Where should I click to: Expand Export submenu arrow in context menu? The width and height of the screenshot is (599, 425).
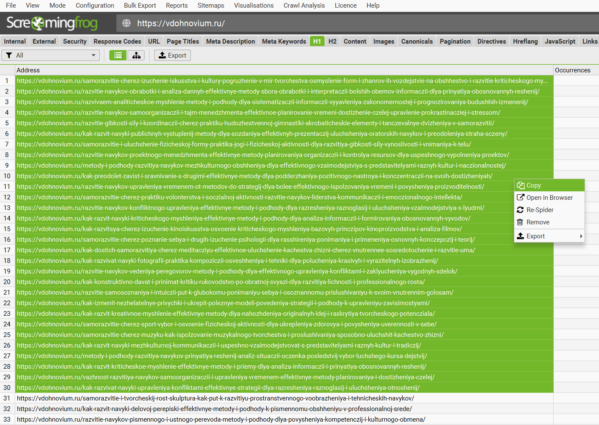click(x=581, y=236)
